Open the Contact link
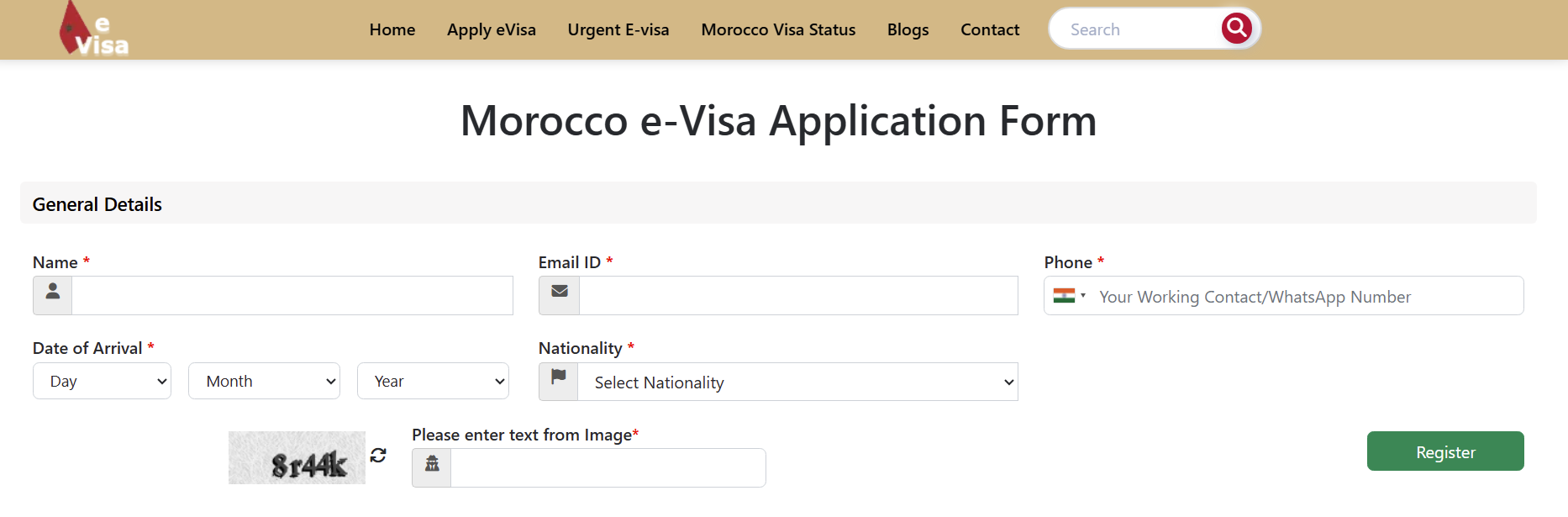 tap(990, 29)
